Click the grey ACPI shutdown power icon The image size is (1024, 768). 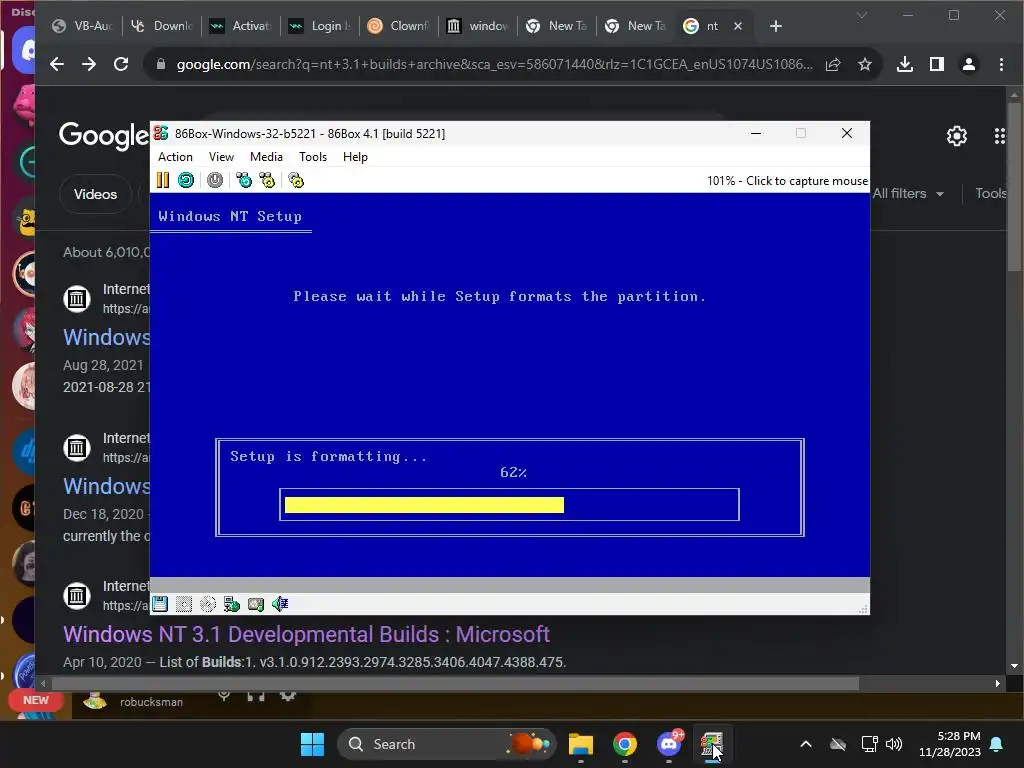click(215, 180)
